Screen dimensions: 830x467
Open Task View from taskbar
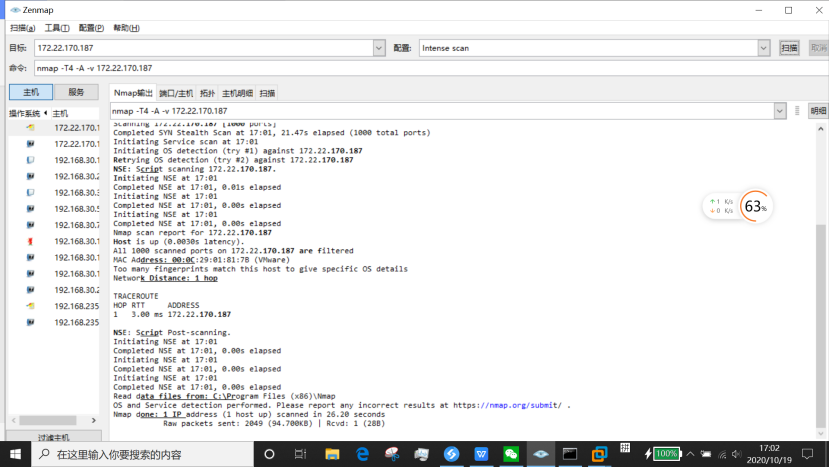point(300,454)
